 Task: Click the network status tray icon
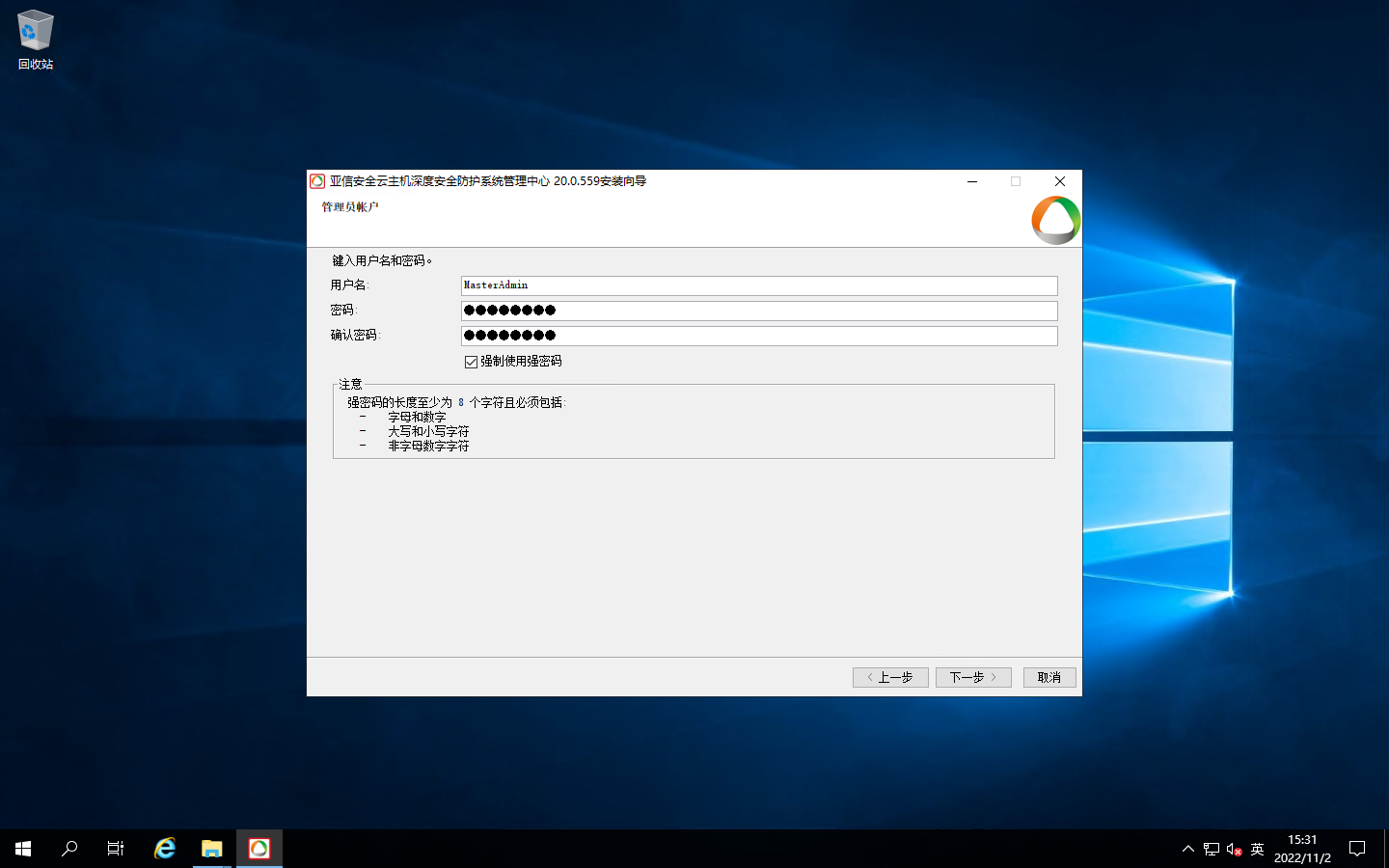click(1212, 850)
